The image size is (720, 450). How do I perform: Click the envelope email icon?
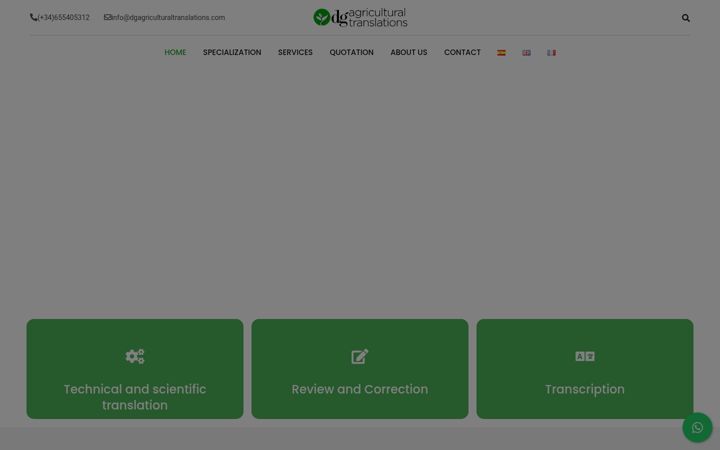point(107,17)
